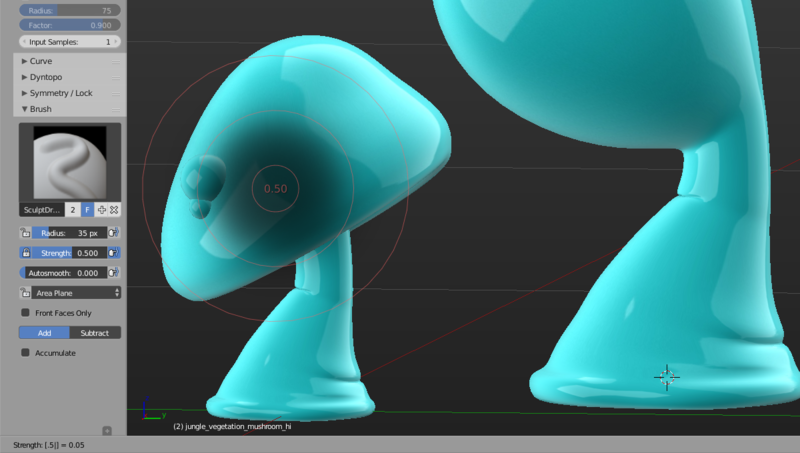Open the Area Plane dropdown
The width and height of the screenshot is (800, 453).
(x=76, y=293)
